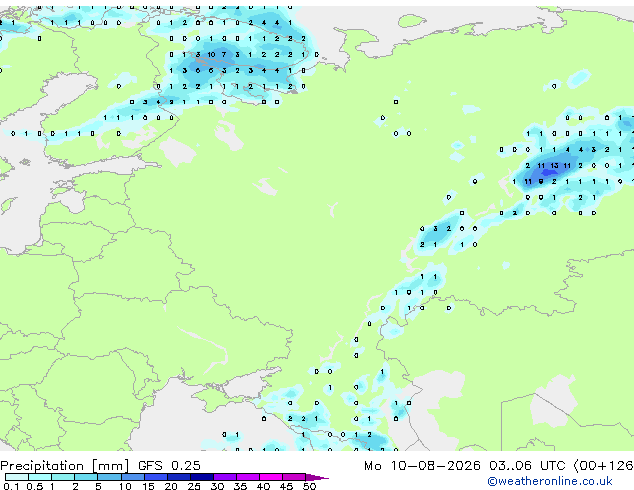Click the 5–10 mm legend color swatch
634x490 pixels.
click(x=109, y=477)
